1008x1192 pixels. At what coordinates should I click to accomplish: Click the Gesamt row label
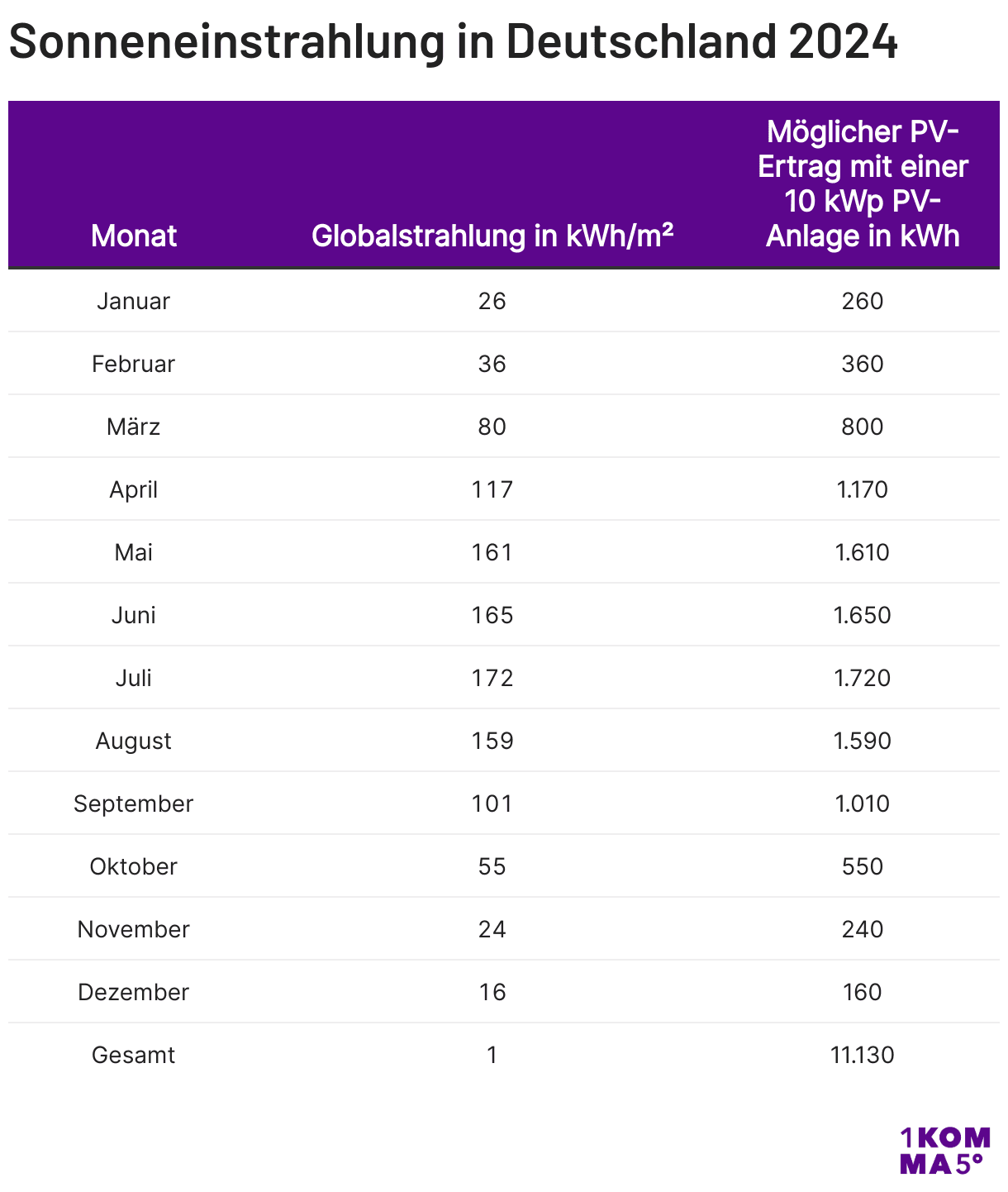point(134,1055)
